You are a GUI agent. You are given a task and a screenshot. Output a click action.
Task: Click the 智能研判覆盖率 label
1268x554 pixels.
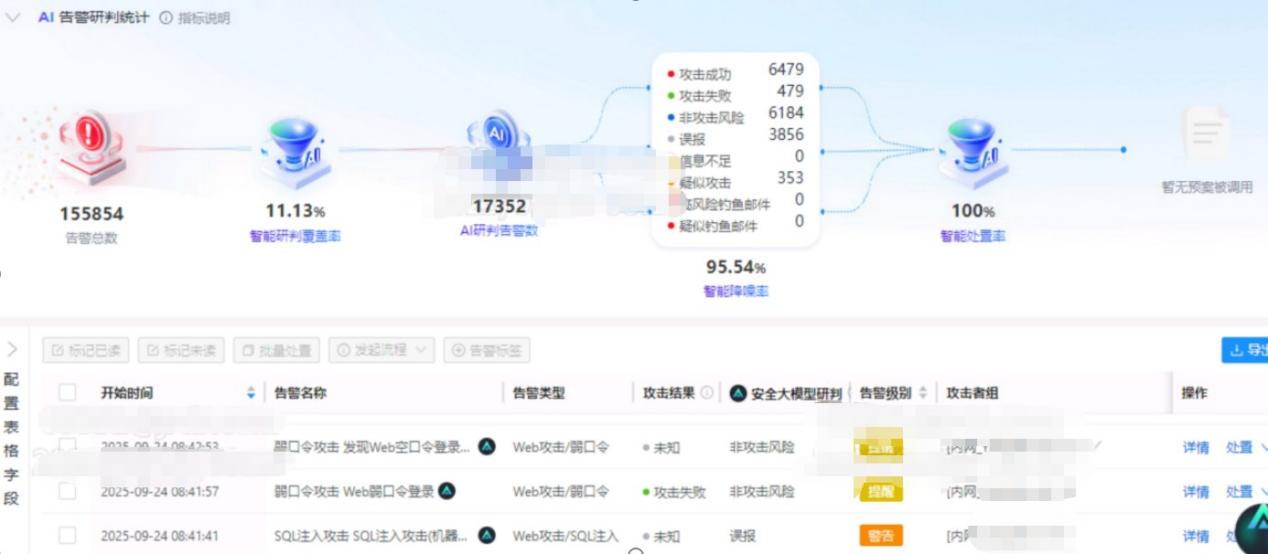pos(295,237)
